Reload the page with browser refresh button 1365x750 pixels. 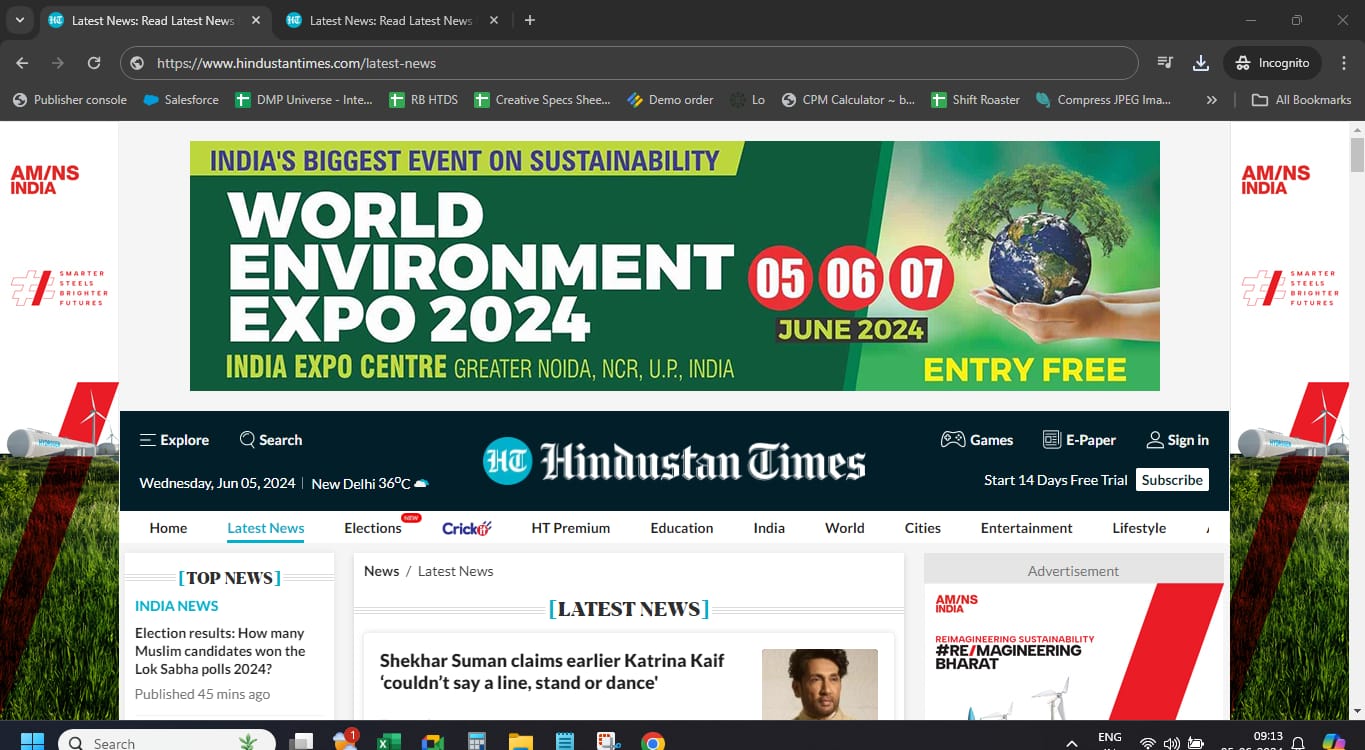coord(94,63)
